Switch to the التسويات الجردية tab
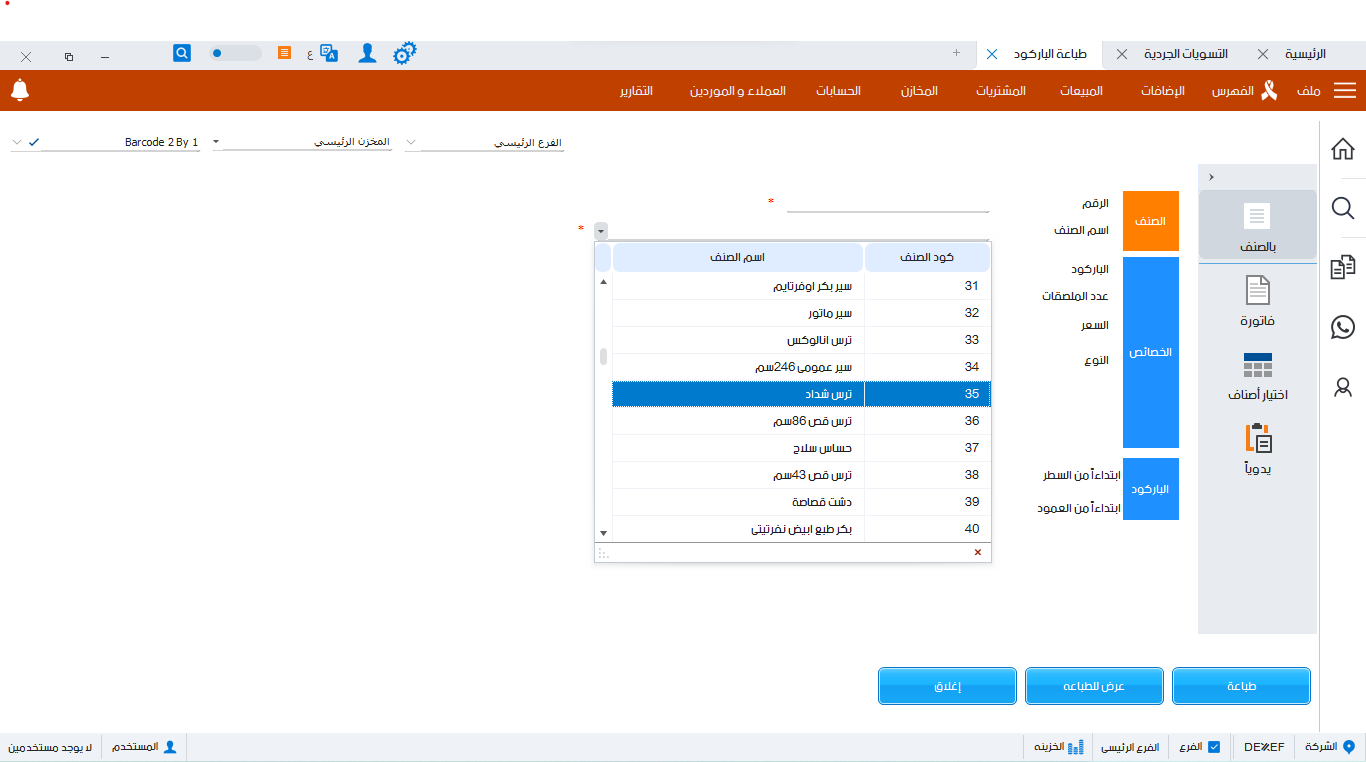The image size is (1366, 762). coord(1186,54)
